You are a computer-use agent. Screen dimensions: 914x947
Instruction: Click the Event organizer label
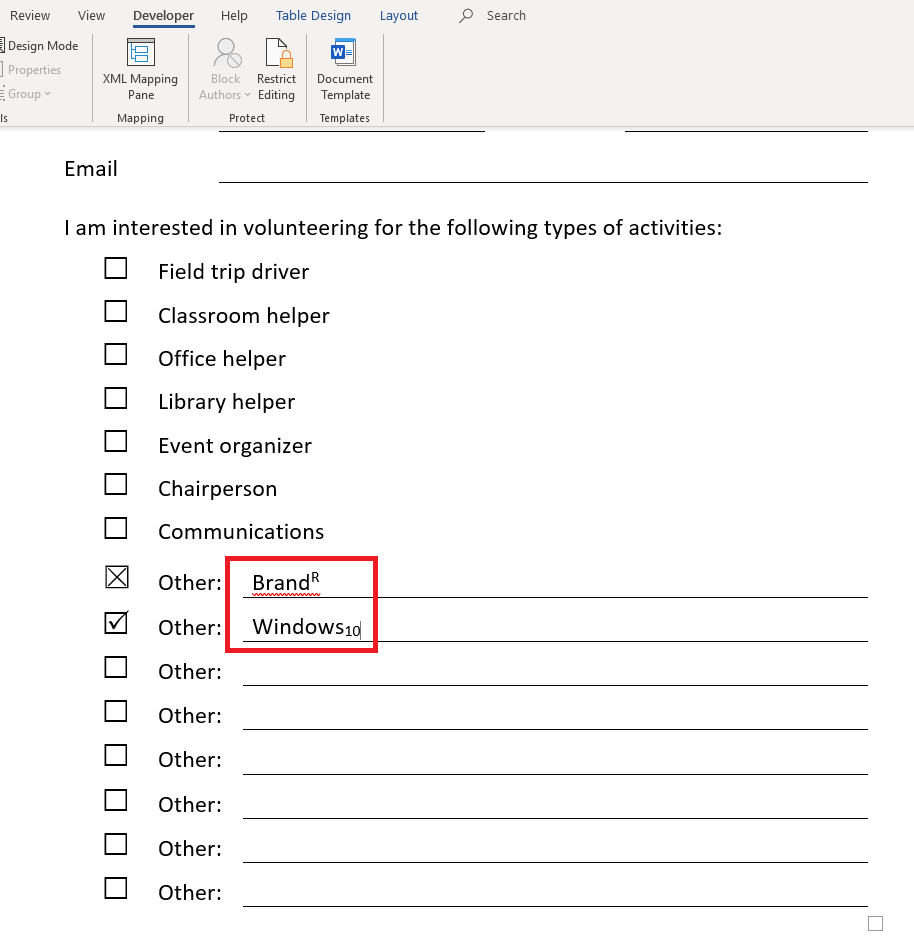coord(235,446)
